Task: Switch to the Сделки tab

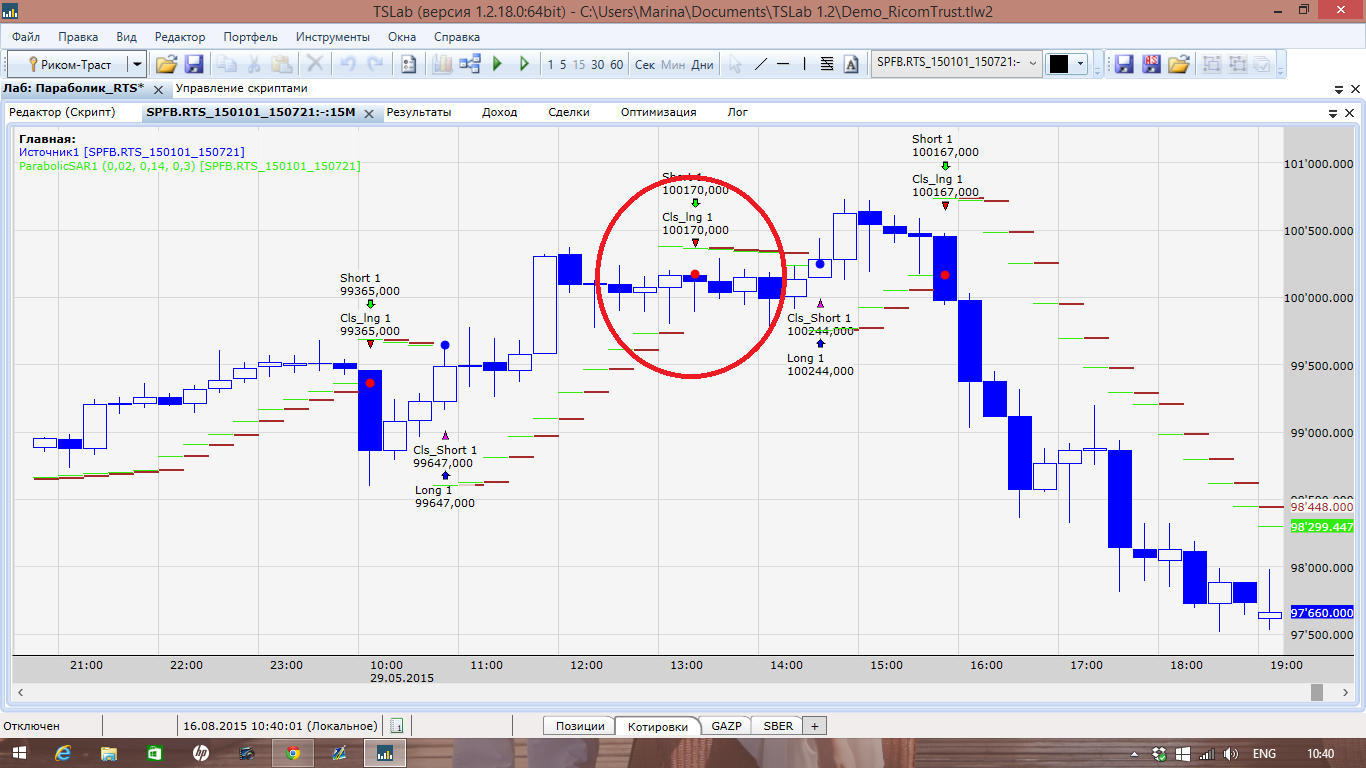Action: point(569,112)
